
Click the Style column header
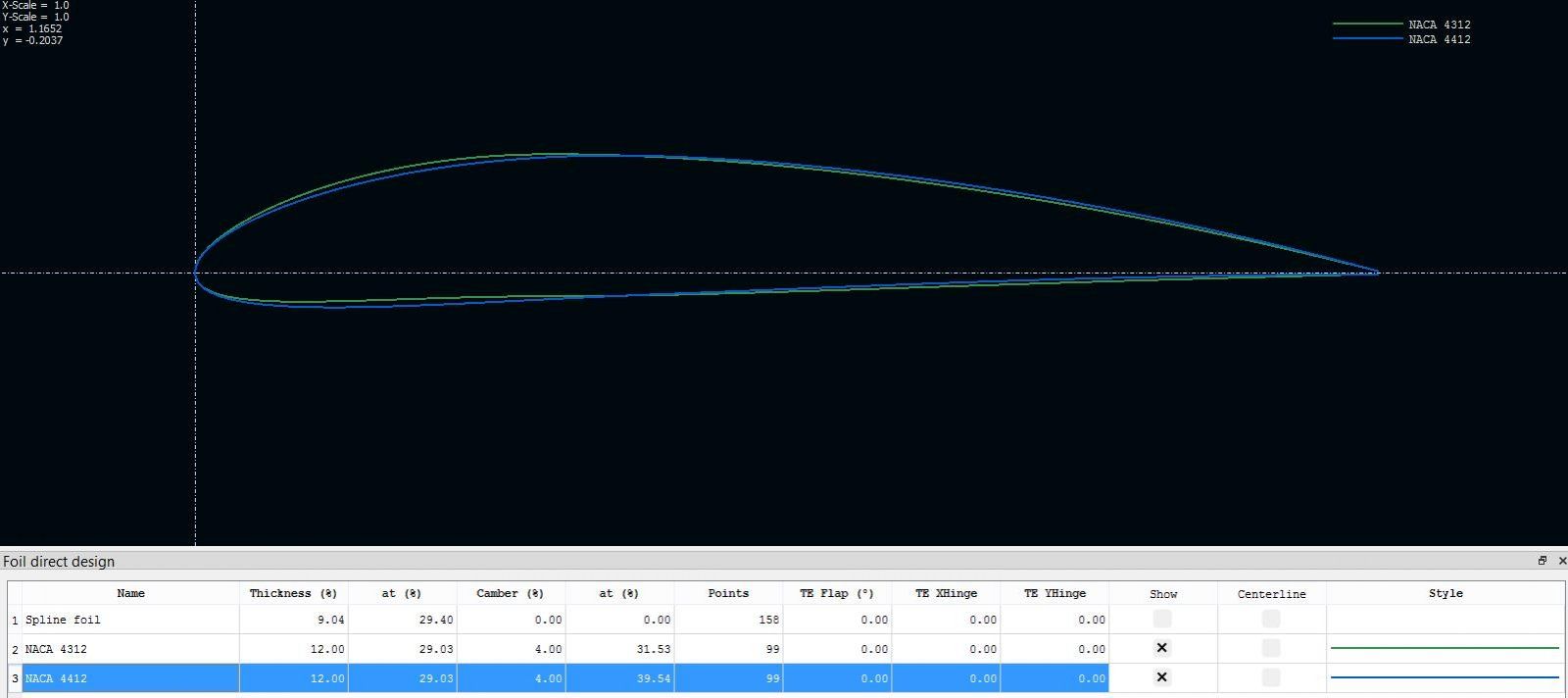pos(1445,593)
